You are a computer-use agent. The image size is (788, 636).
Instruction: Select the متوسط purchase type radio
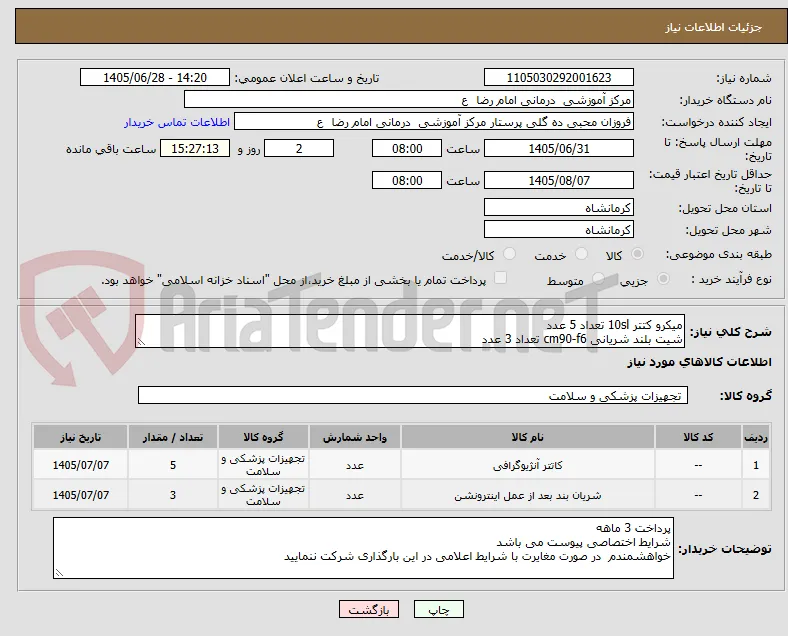tap(598, 278)
